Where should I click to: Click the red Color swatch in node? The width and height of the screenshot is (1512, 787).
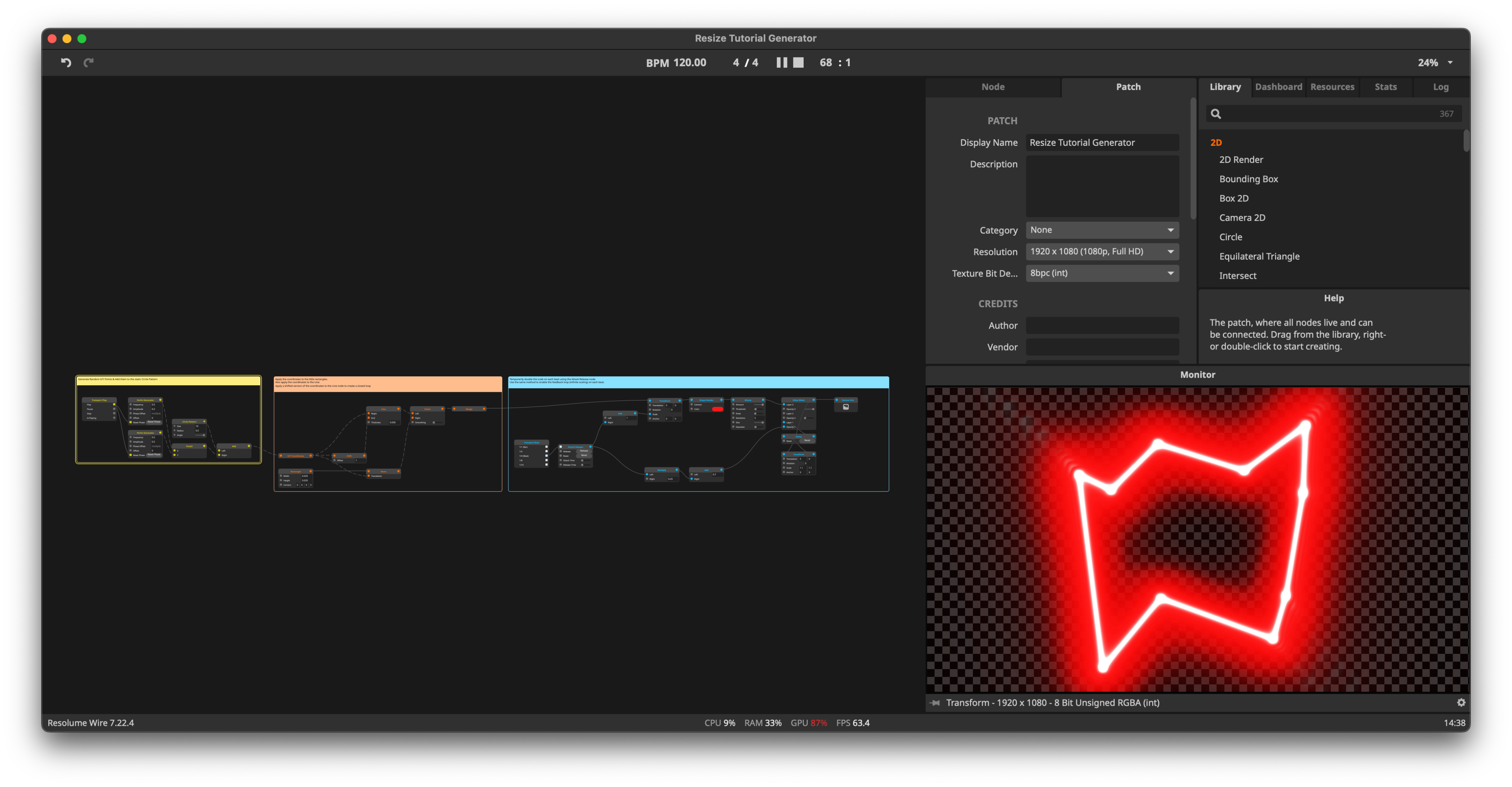[717, 409]
